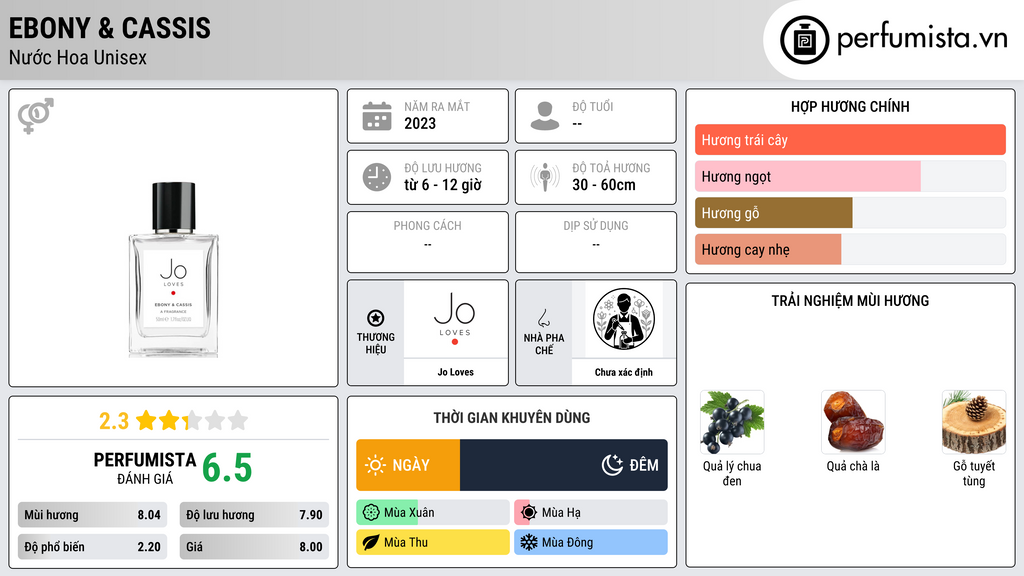
Task: Click the 2.3 user rating number
Action: pos(114,421)
